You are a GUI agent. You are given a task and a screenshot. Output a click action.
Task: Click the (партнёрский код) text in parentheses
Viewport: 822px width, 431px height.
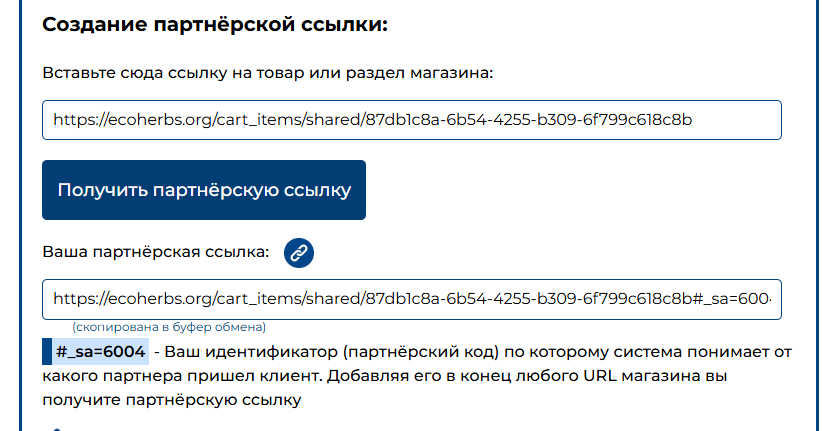421,351
